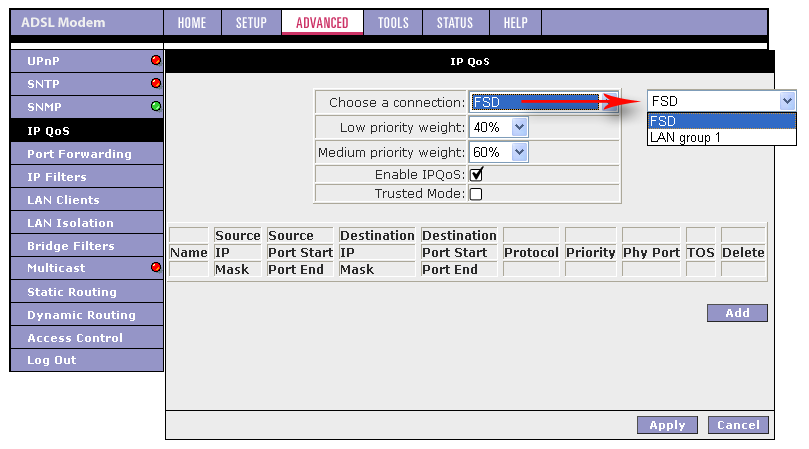This screenshot has height=449, width=809.
Task: Go to Port Forwarding page
Action: [87, 154]
